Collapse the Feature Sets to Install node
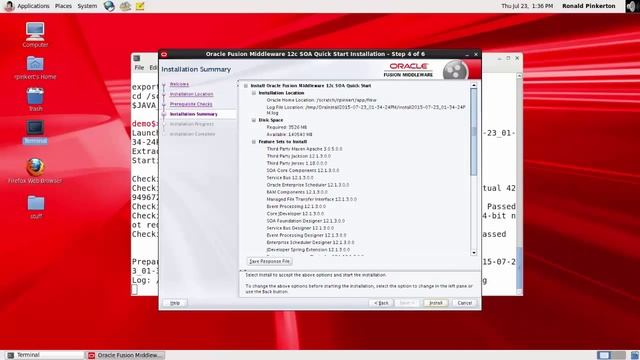The image size is (640, 360). point(253,142)
